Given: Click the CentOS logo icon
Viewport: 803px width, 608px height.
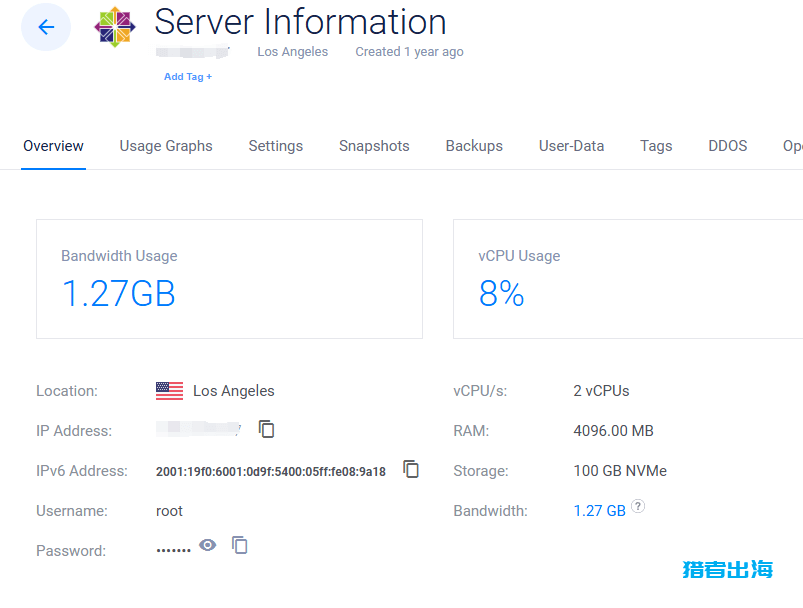Looking at the screenshot, I should click(x=115, y=27).
